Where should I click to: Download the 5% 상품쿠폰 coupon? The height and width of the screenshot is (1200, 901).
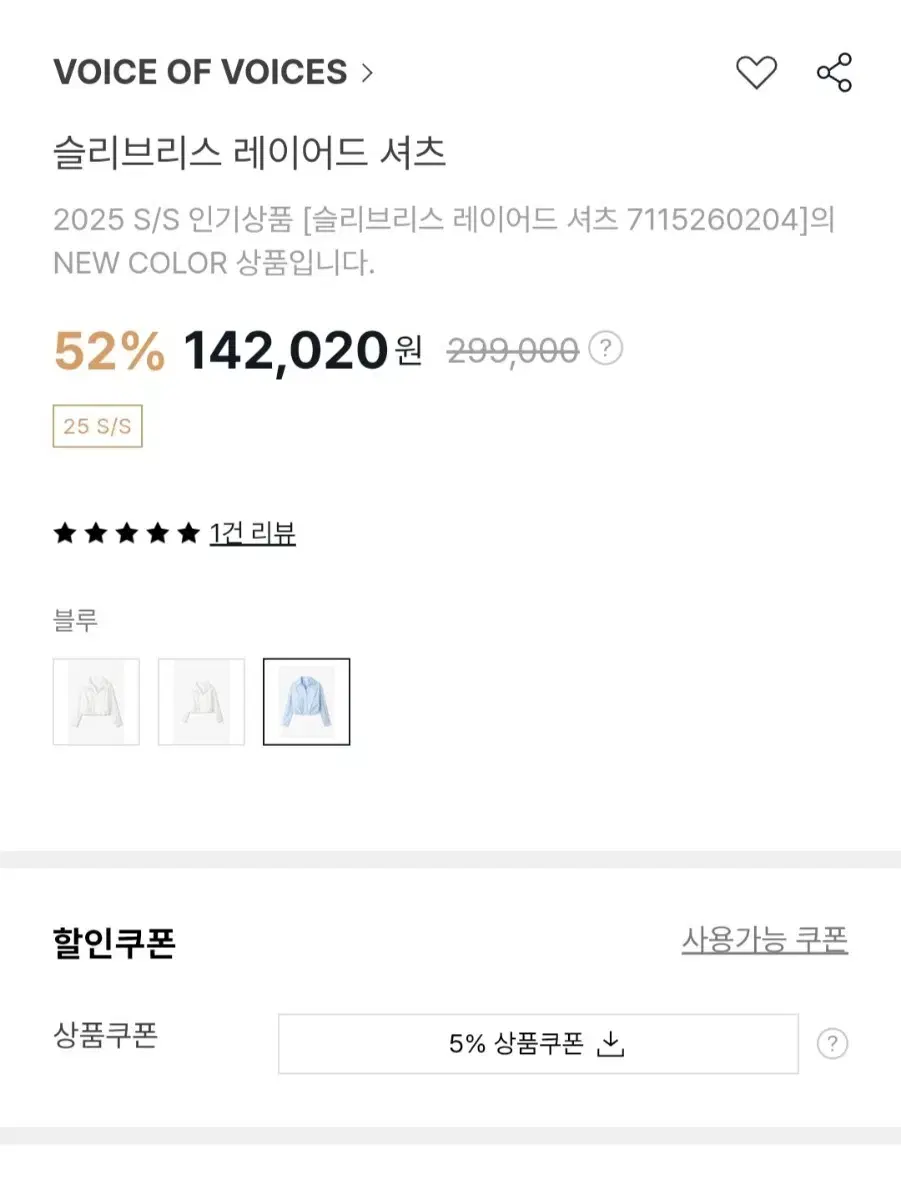coord(538,1044)
